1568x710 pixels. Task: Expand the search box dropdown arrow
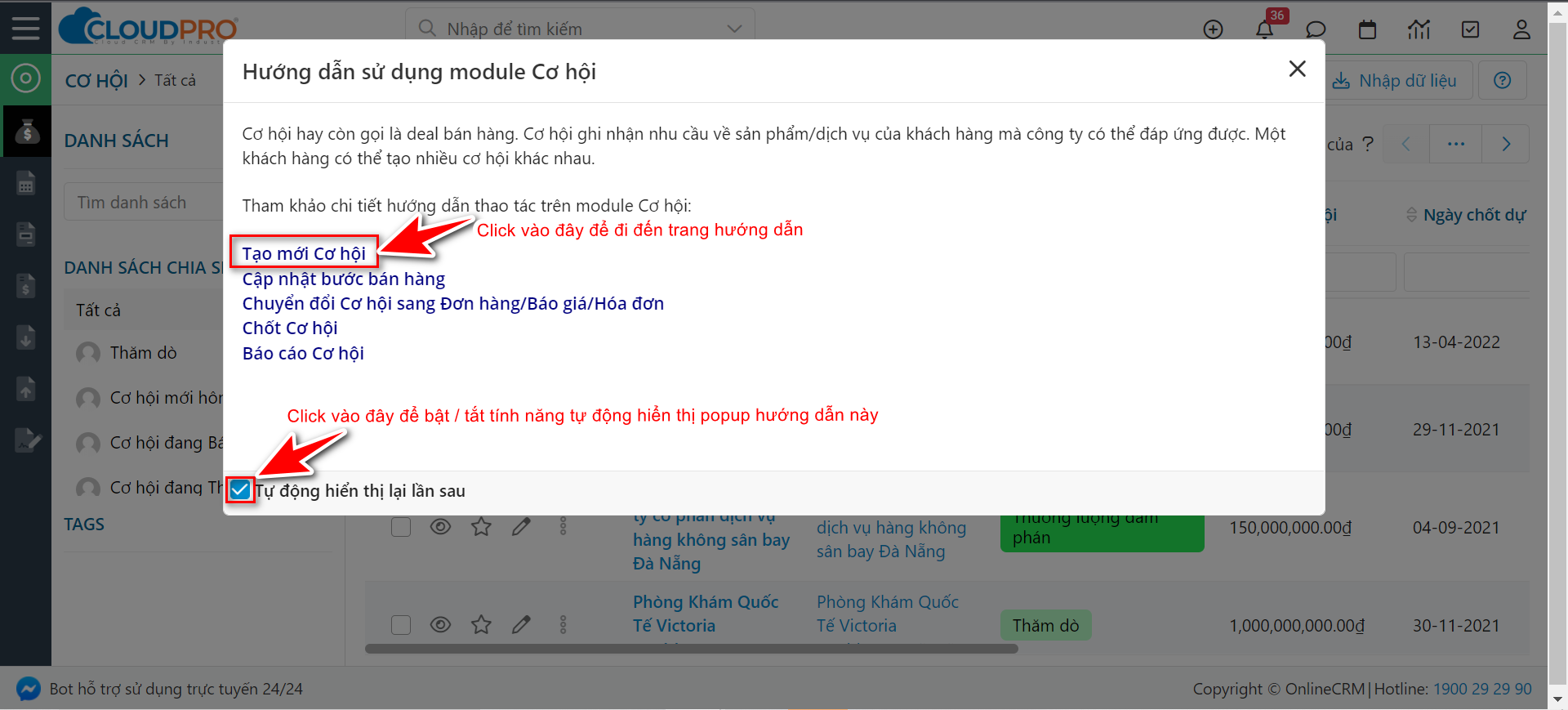point(734,29)
